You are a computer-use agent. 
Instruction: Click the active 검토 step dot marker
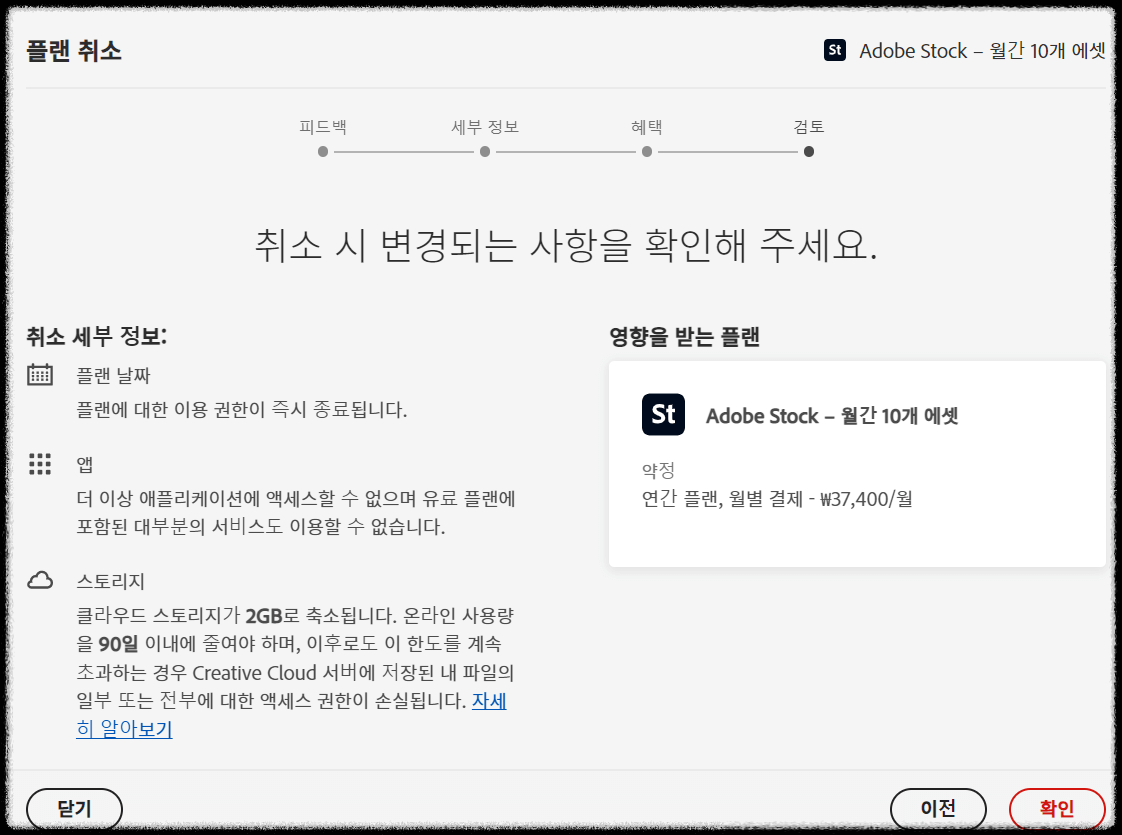(x=809, y=152)
